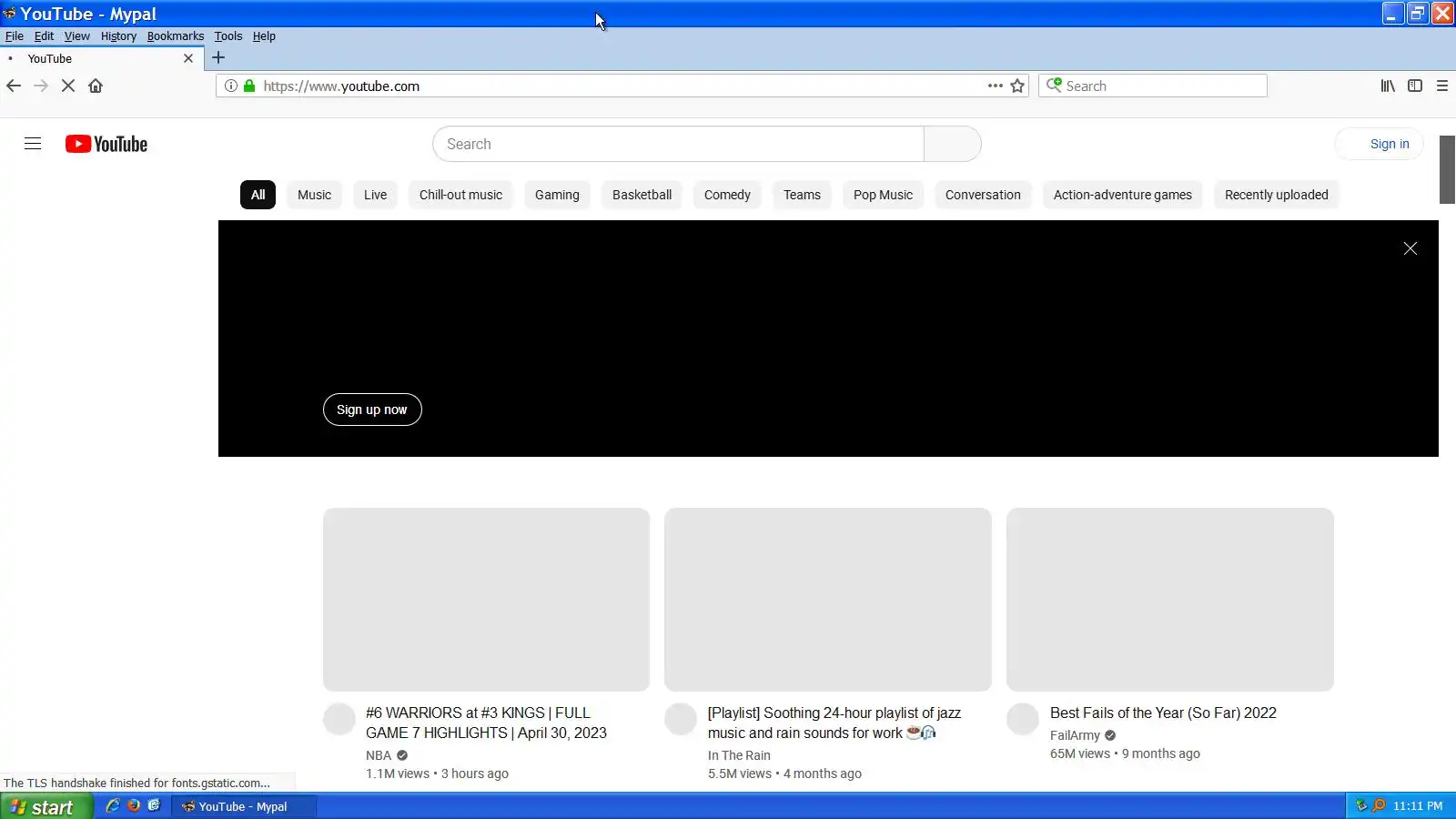Screen dimensions: 1456x819
Task: Switch to YouTube - Mypal taskbar button
Action: pyautogui.click(x=244, y=806)
